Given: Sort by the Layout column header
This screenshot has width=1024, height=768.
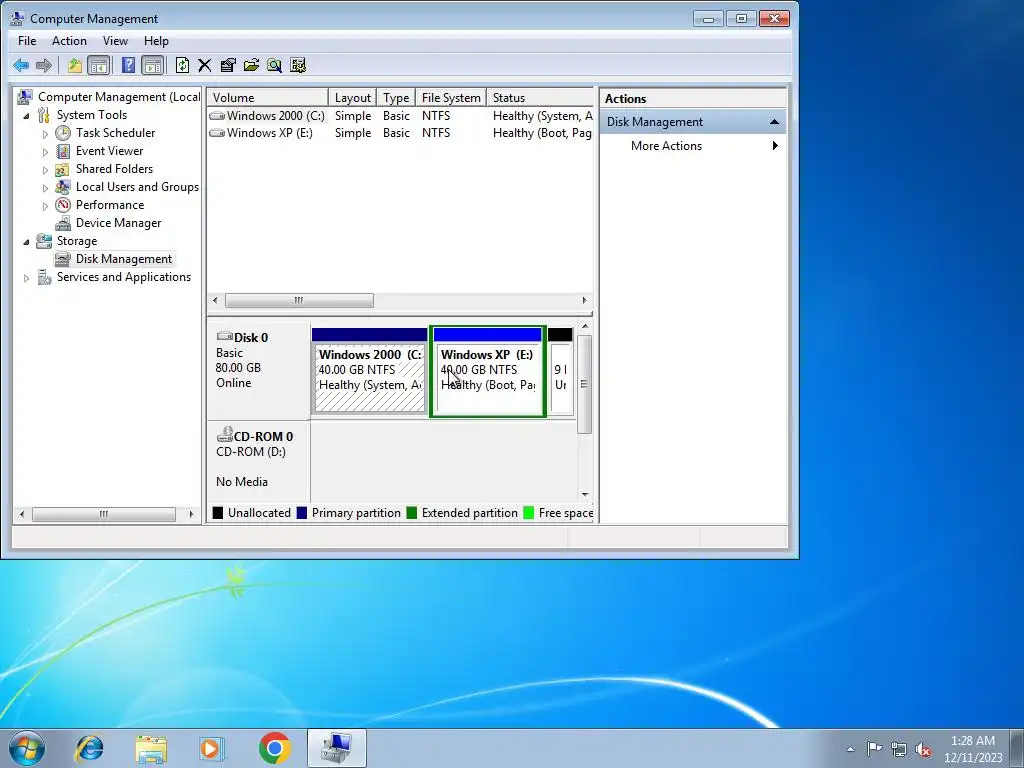Looking at the screenshot, I should click(353, 97).
